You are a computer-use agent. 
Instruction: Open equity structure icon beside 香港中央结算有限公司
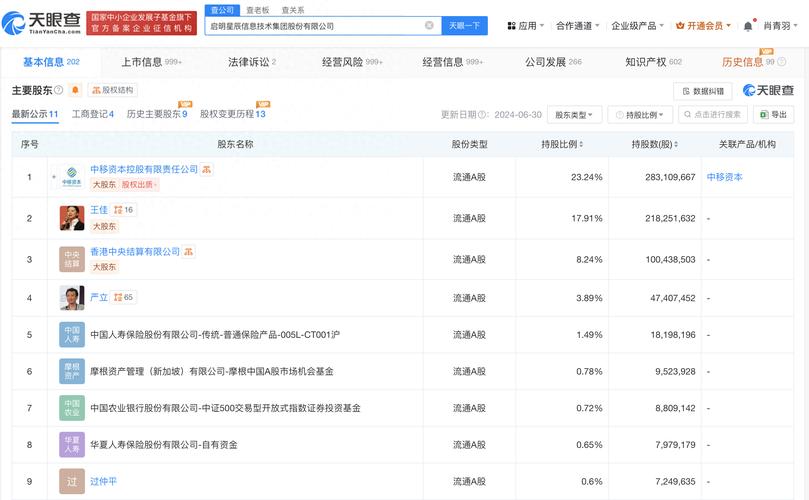pos(188,252)
